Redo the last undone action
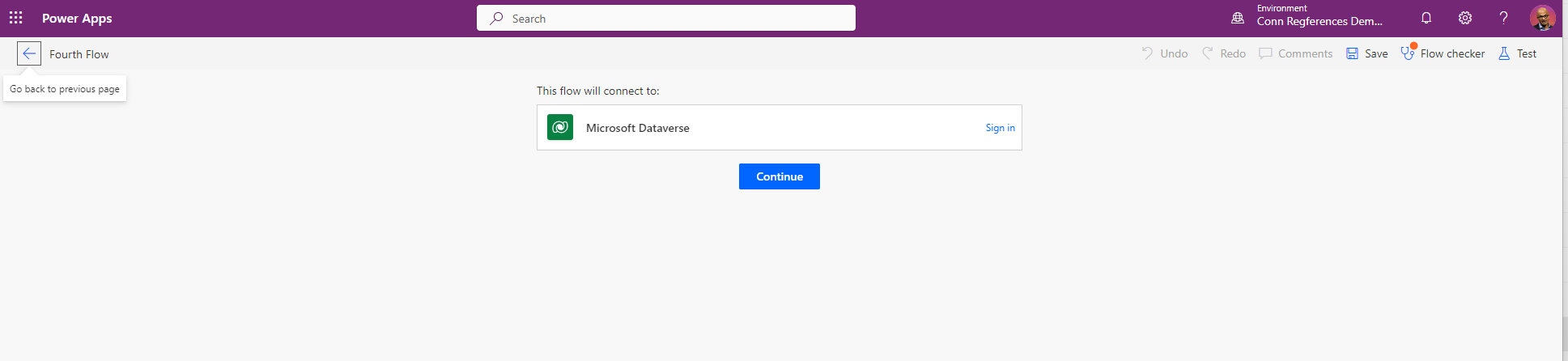The image size is (1568, 361). [x=1224, y=53]
